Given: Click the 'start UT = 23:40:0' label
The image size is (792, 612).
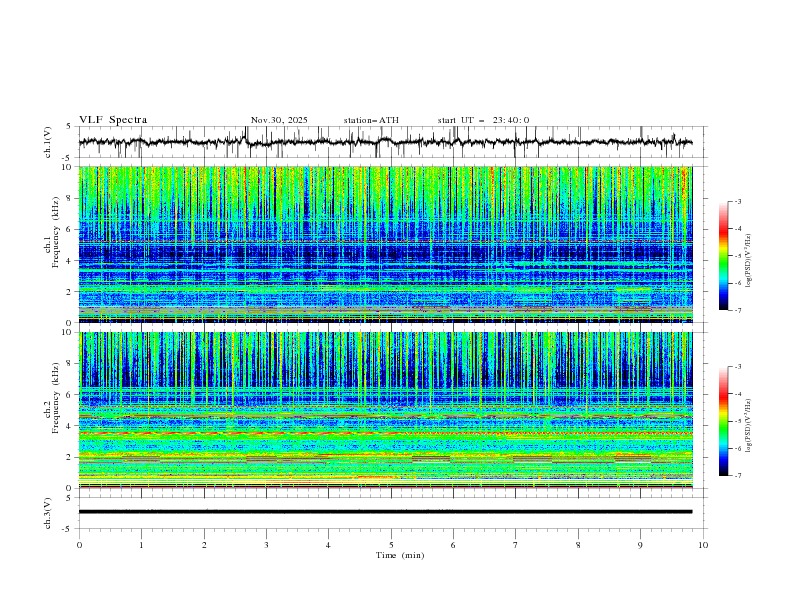Looking at the screenshot, I should (x=483, y=120).
